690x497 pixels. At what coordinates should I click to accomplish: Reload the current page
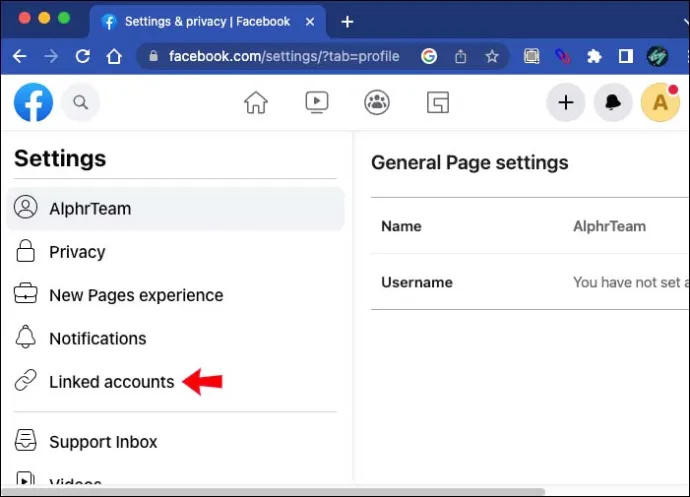pyautogui.click(x=82, y=56)
